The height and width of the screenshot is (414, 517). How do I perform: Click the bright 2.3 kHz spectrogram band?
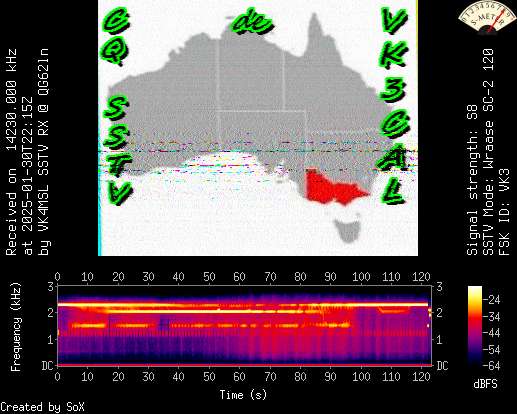(x=243, y=305)
